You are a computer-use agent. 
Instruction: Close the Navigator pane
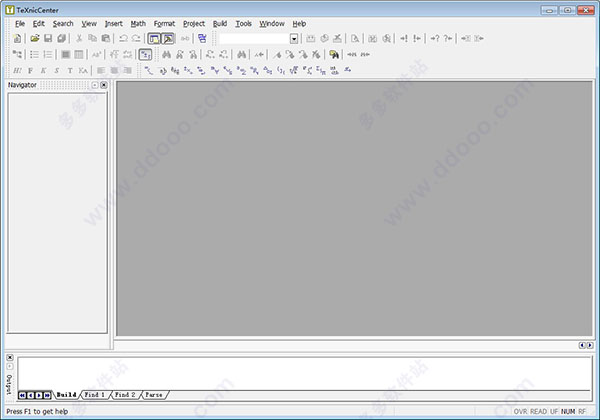point(104,85)
